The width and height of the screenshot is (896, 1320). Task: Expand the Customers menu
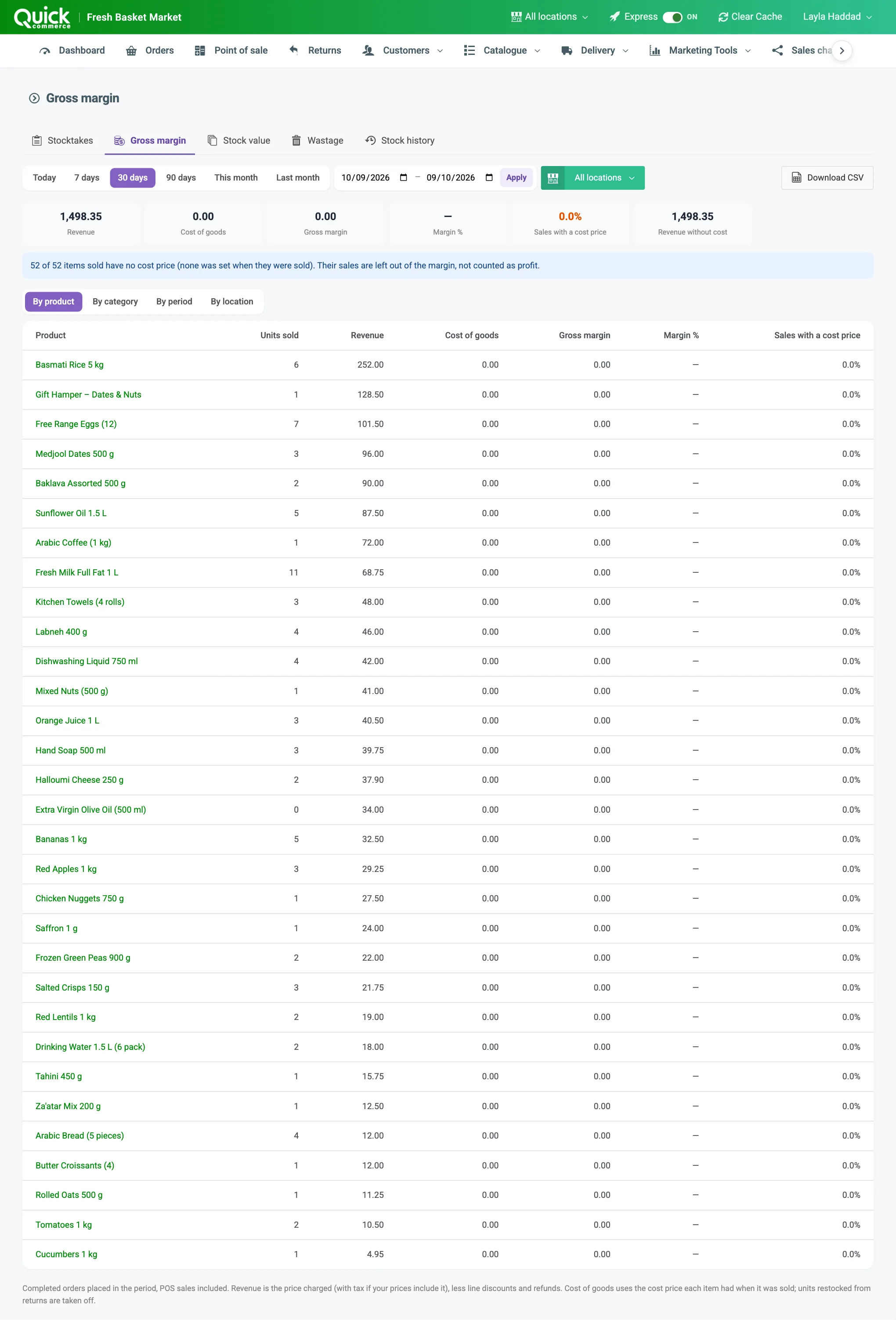(403, 51)
